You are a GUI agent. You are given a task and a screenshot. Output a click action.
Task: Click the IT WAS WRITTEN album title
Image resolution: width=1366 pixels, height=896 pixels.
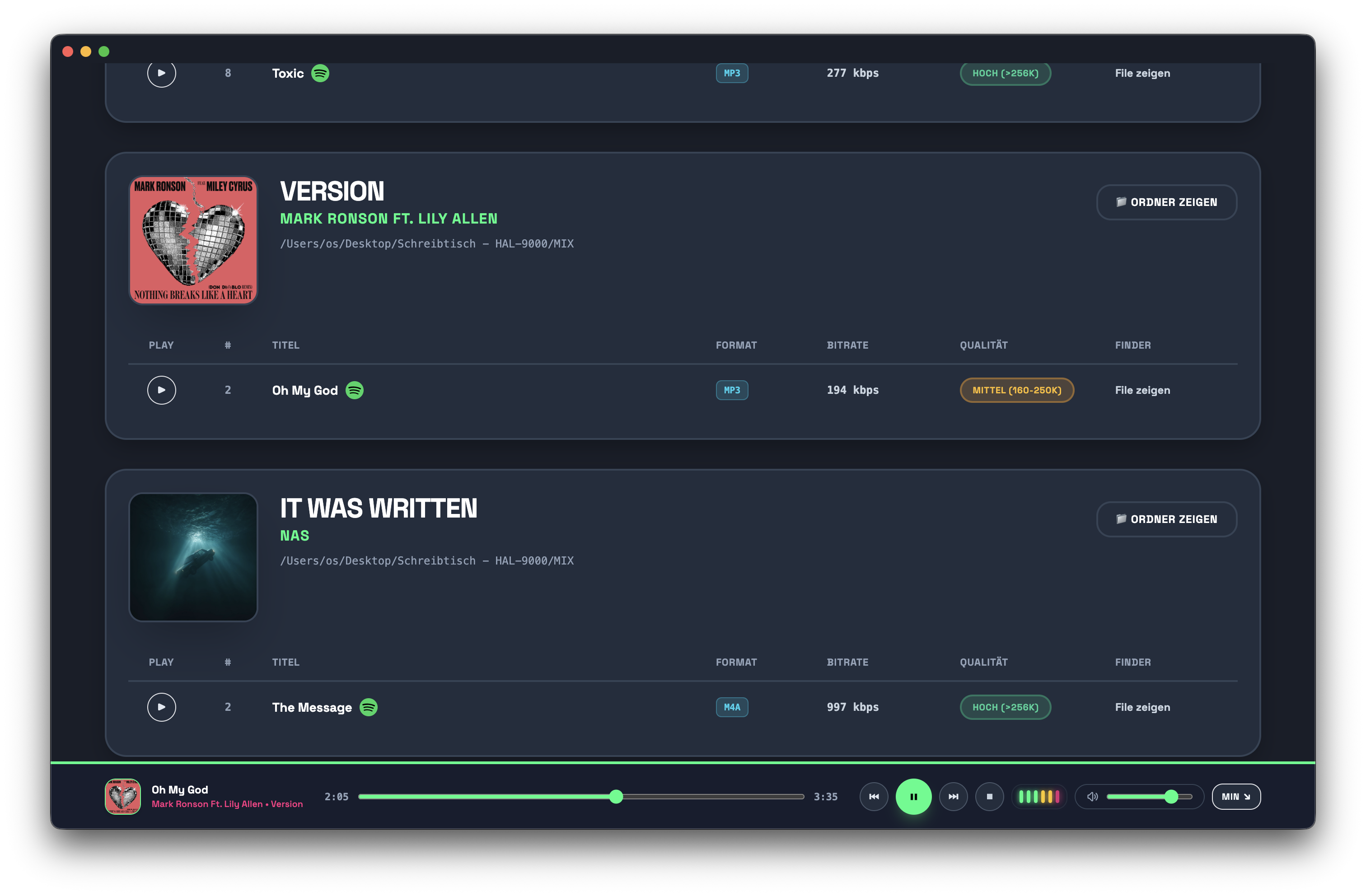pyautogui.click(x=379, y=508)
